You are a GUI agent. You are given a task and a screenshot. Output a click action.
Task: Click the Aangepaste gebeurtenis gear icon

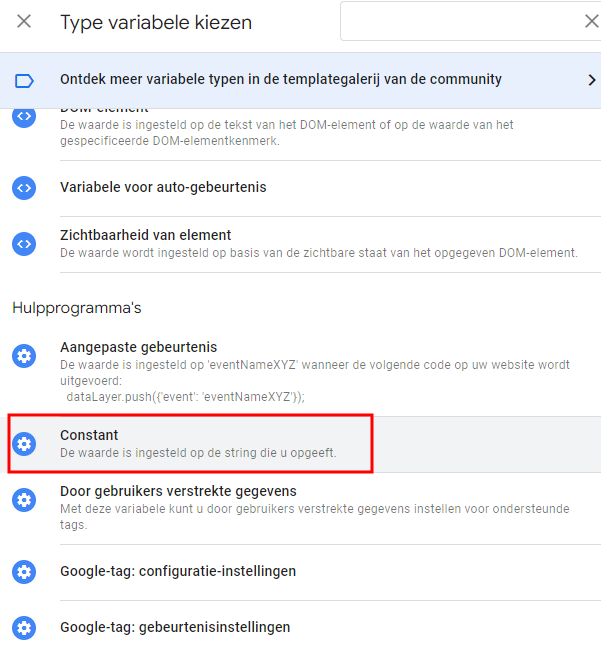pyautogui.click(x=24, y=355)
